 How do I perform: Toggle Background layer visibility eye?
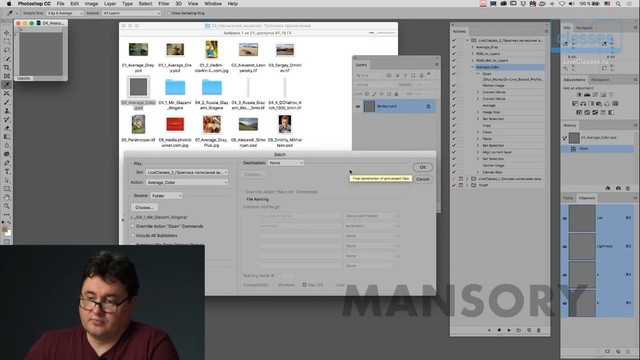(x=358, y=107)
